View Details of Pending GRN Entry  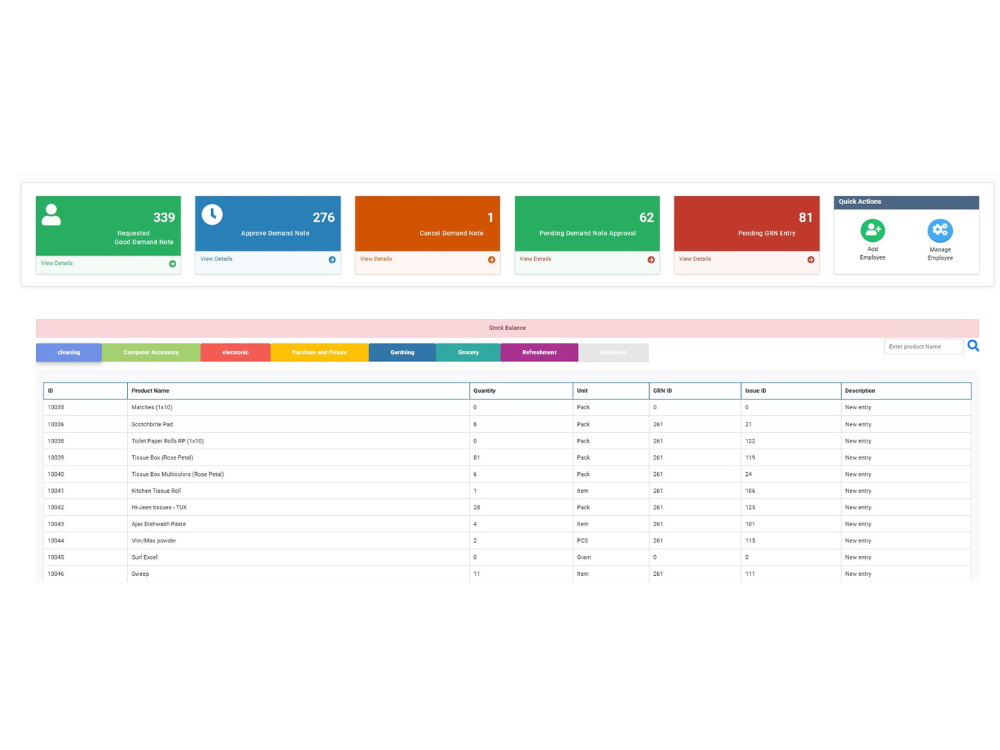(695, 259)
